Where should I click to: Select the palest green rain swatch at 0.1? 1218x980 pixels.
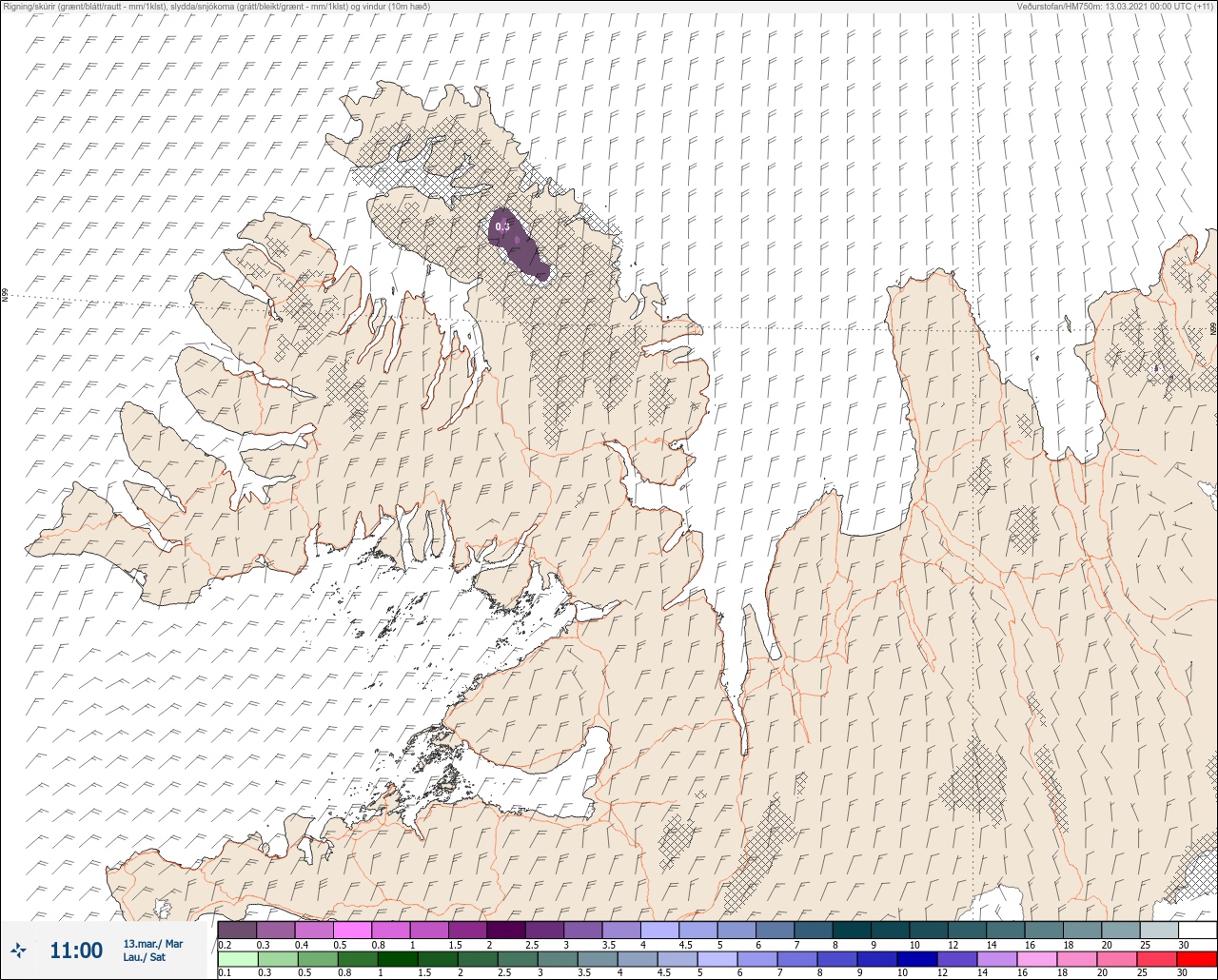pos(237,958)
